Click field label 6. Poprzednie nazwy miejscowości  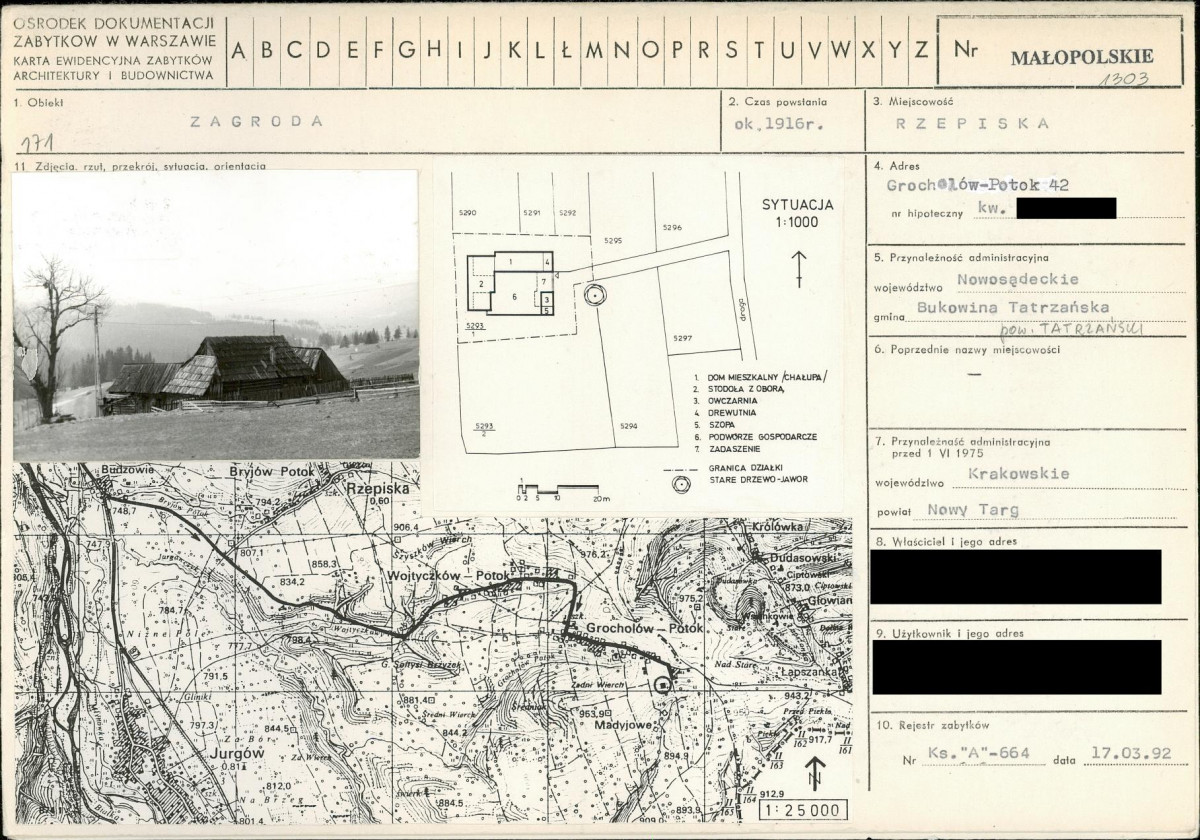tap(967, 350)
